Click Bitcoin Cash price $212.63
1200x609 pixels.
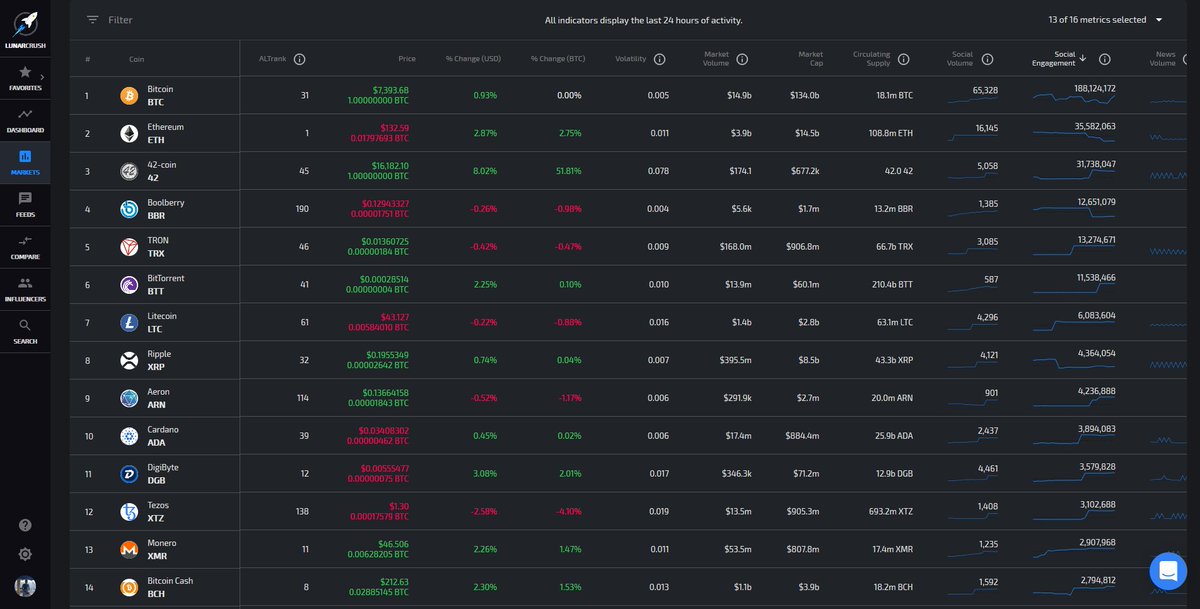pyautogui.click(x=394, y=581)
